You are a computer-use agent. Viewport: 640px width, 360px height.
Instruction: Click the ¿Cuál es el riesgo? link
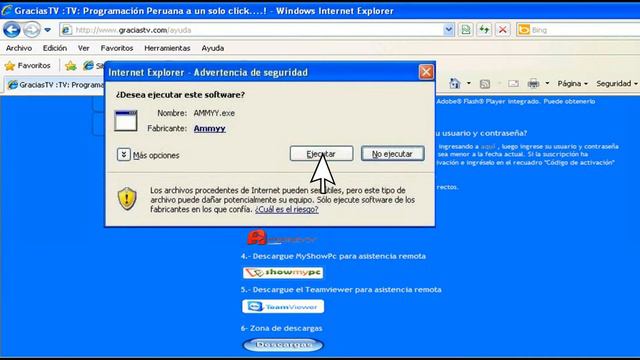click(x=287, y=209)
